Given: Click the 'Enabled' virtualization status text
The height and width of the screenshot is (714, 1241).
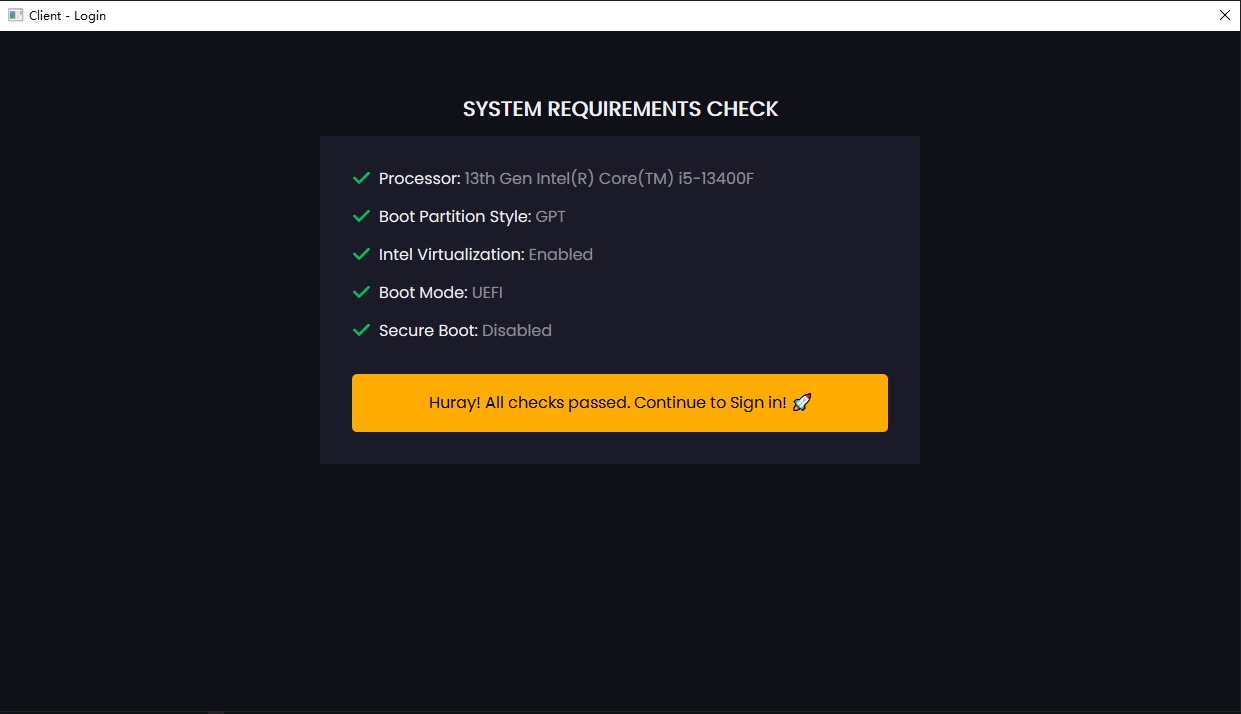Looking at the screenshot, I should point(560,255).
